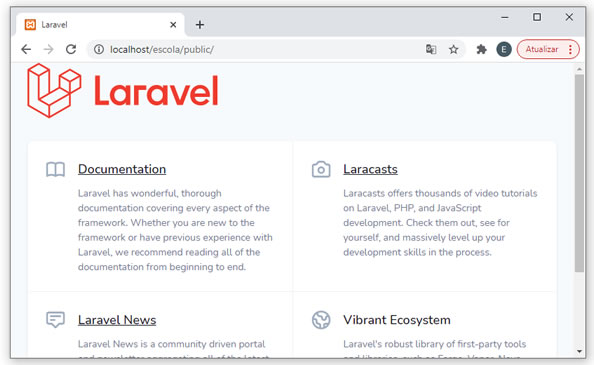Click the open book icon beside Documentation
The height and width of the screenshot is (365, 594).
coord(55,169)
